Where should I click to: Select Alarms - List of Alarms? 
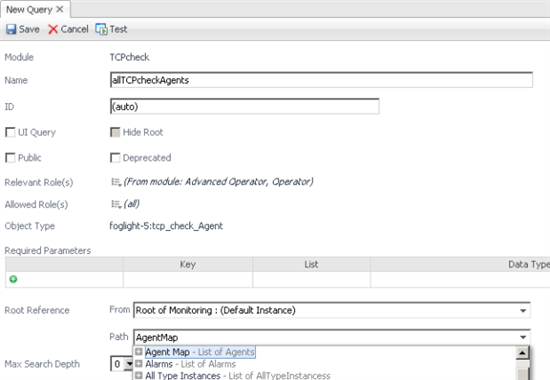tap(190, 364)
